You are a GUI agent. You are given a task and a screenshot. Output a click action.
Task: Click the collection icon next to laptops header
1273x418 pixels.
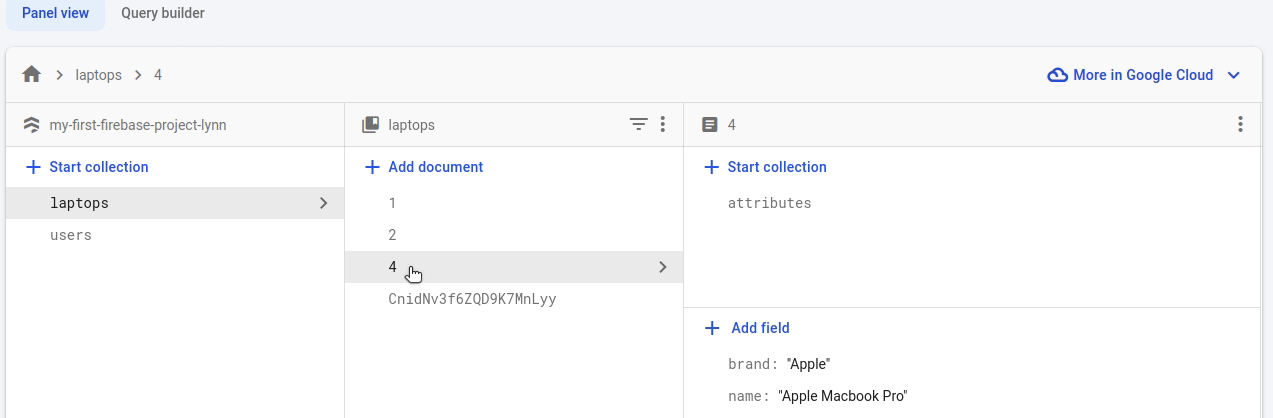tap(370, 125)
